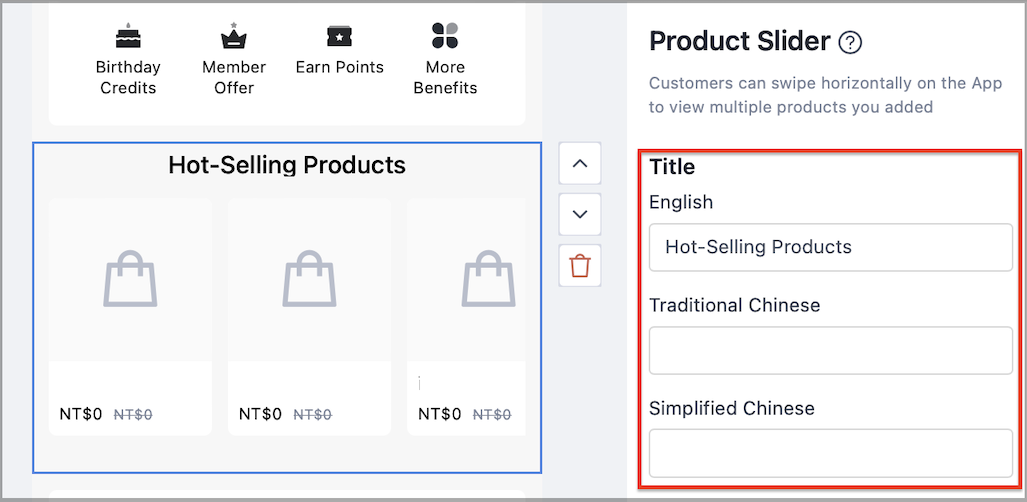This screenshot has width=1027, height=502.
Task: Click the Earn Points label
Action: click(339, 67)
